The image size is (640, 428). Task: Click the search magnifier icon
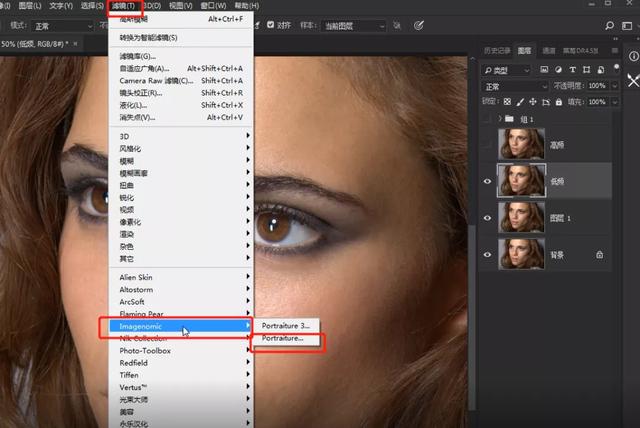click(609, 26)
